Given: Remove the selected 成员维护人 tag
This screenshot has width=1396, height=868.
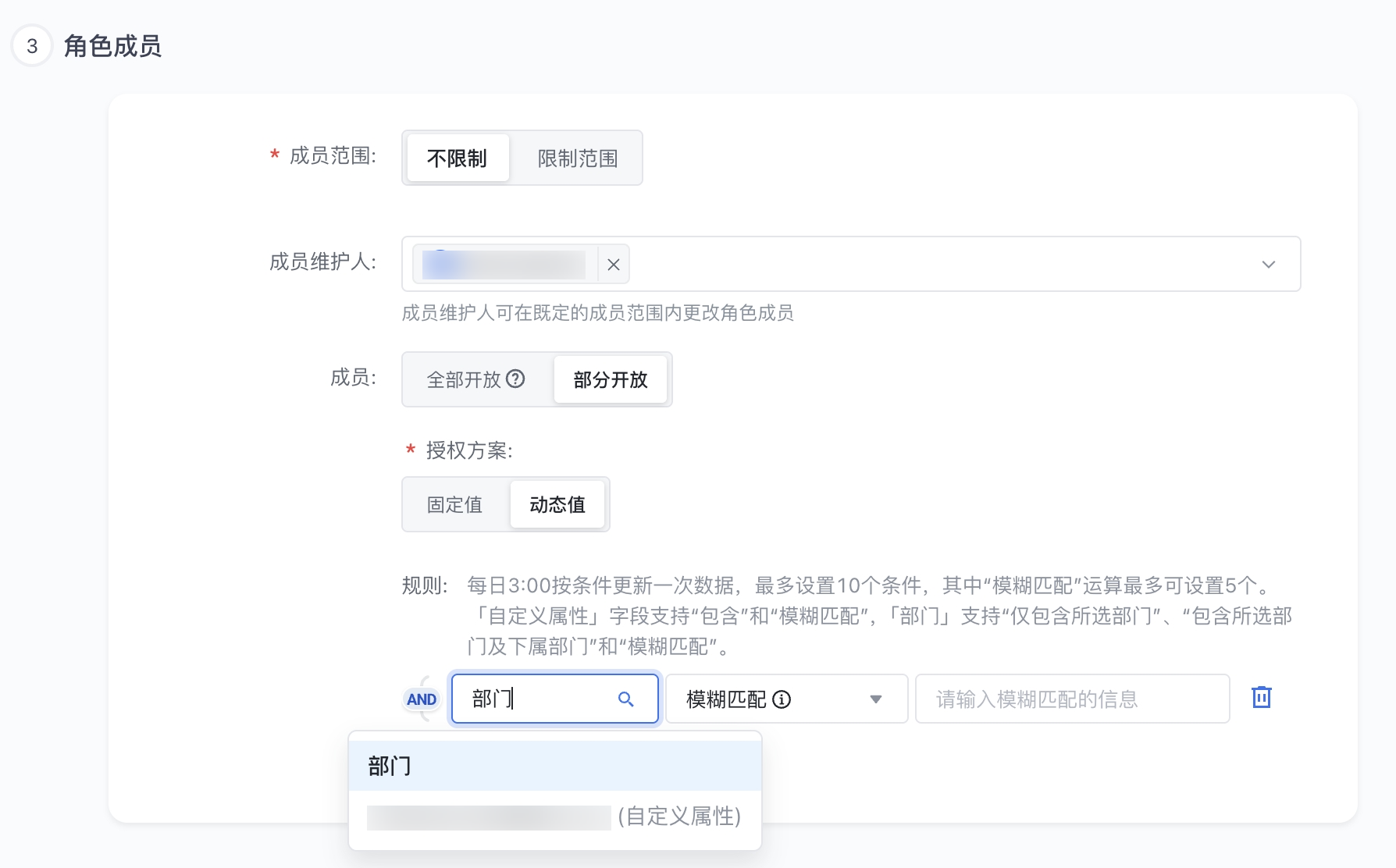Looking at the screenshot, I should coord(614,265).
